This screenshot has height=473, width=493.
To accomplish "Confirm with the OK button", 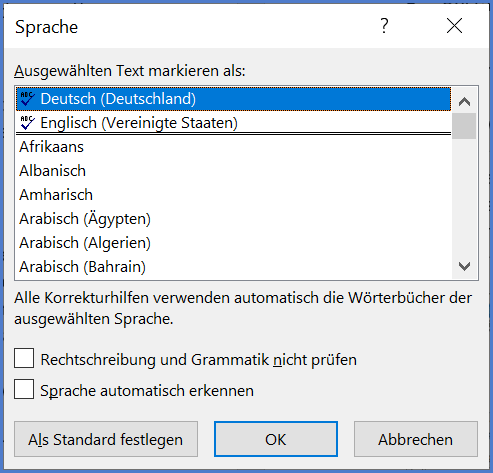I will click(x=276, y=439).
